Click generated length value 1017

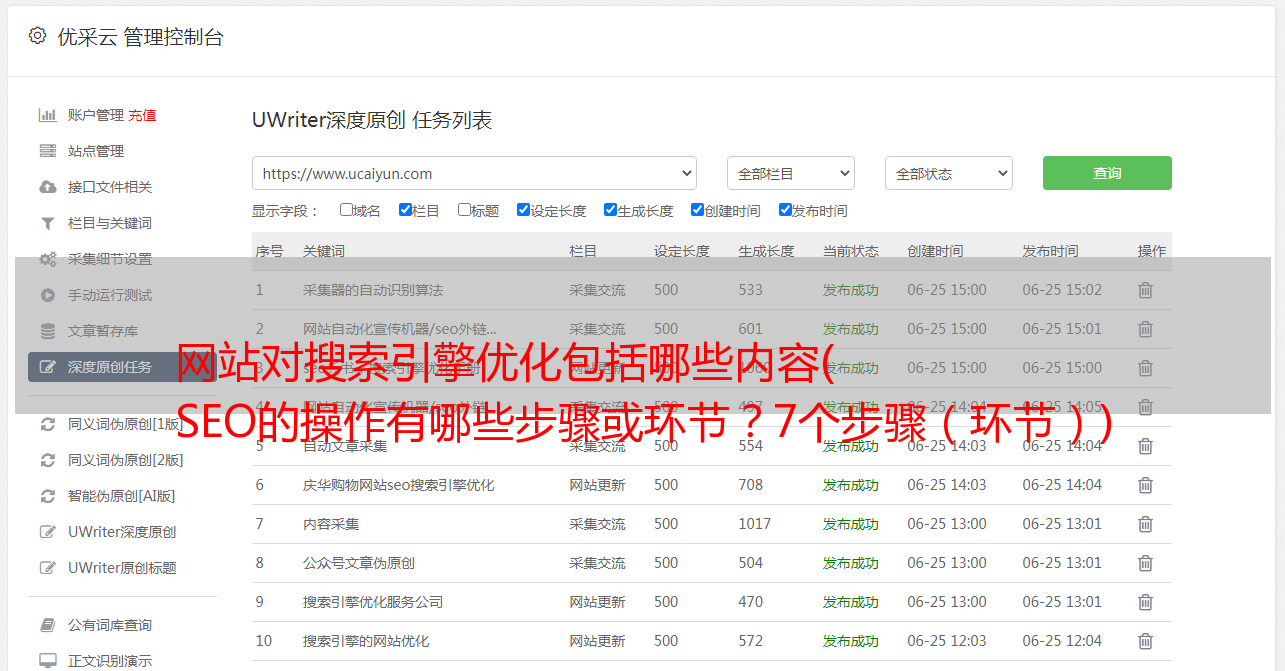pyautogui.click(x=755, y=524)
